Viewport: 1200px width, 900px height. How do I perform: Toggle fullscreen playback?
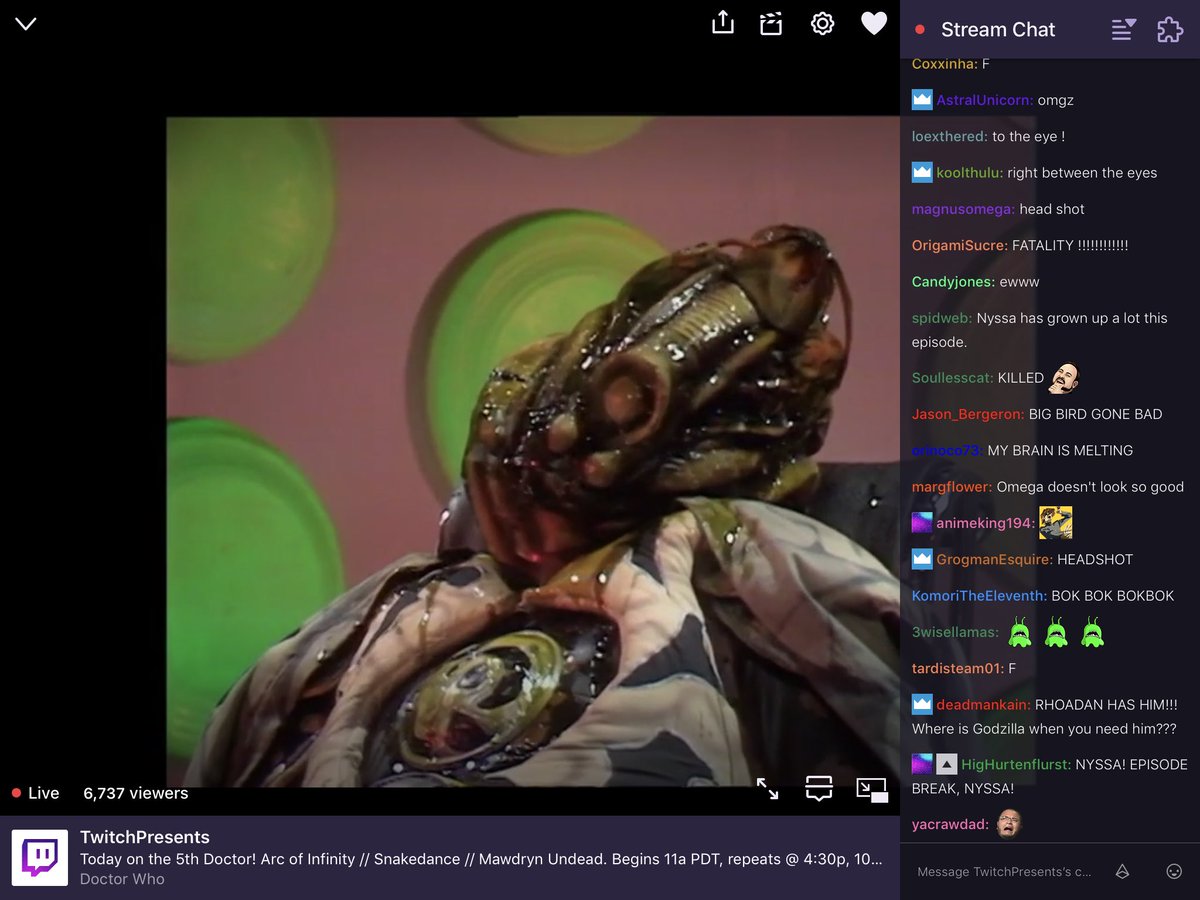[768, 789]
